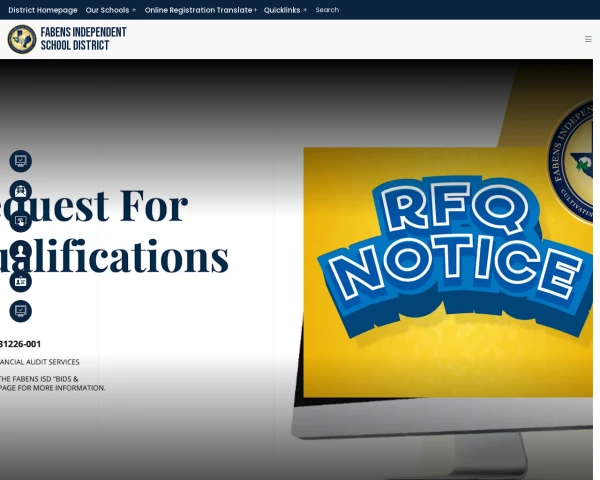This screenshot has width=600, height=480.
Task: Expand the plus next to Quicklinks
Action: click(305, 10)
